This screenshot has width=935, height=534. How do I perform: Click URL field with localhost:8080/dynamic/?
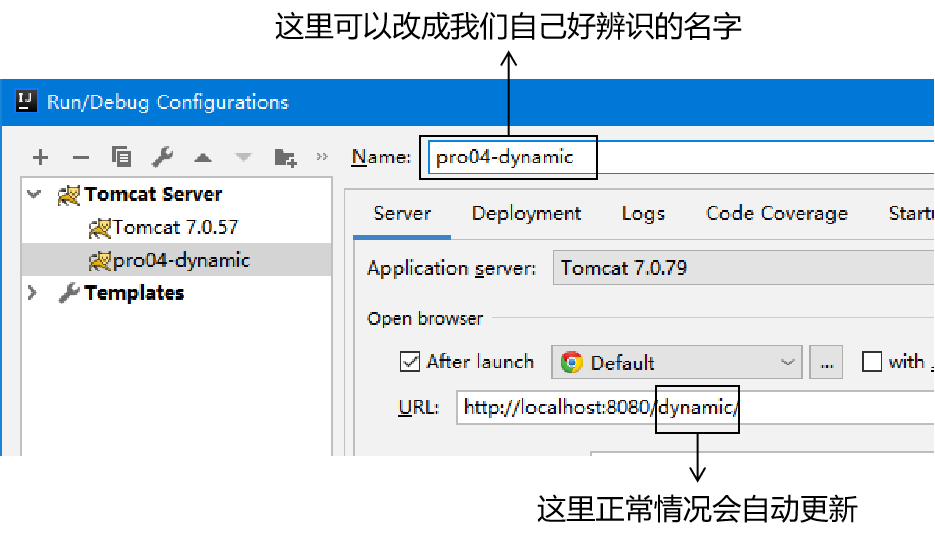point(695,408)
